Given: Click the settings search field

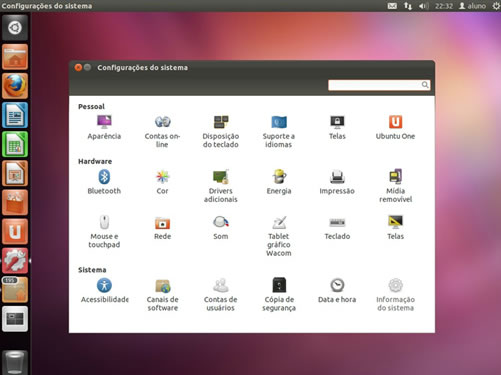Looking at the screenshot, I should [x=379, y=85].
